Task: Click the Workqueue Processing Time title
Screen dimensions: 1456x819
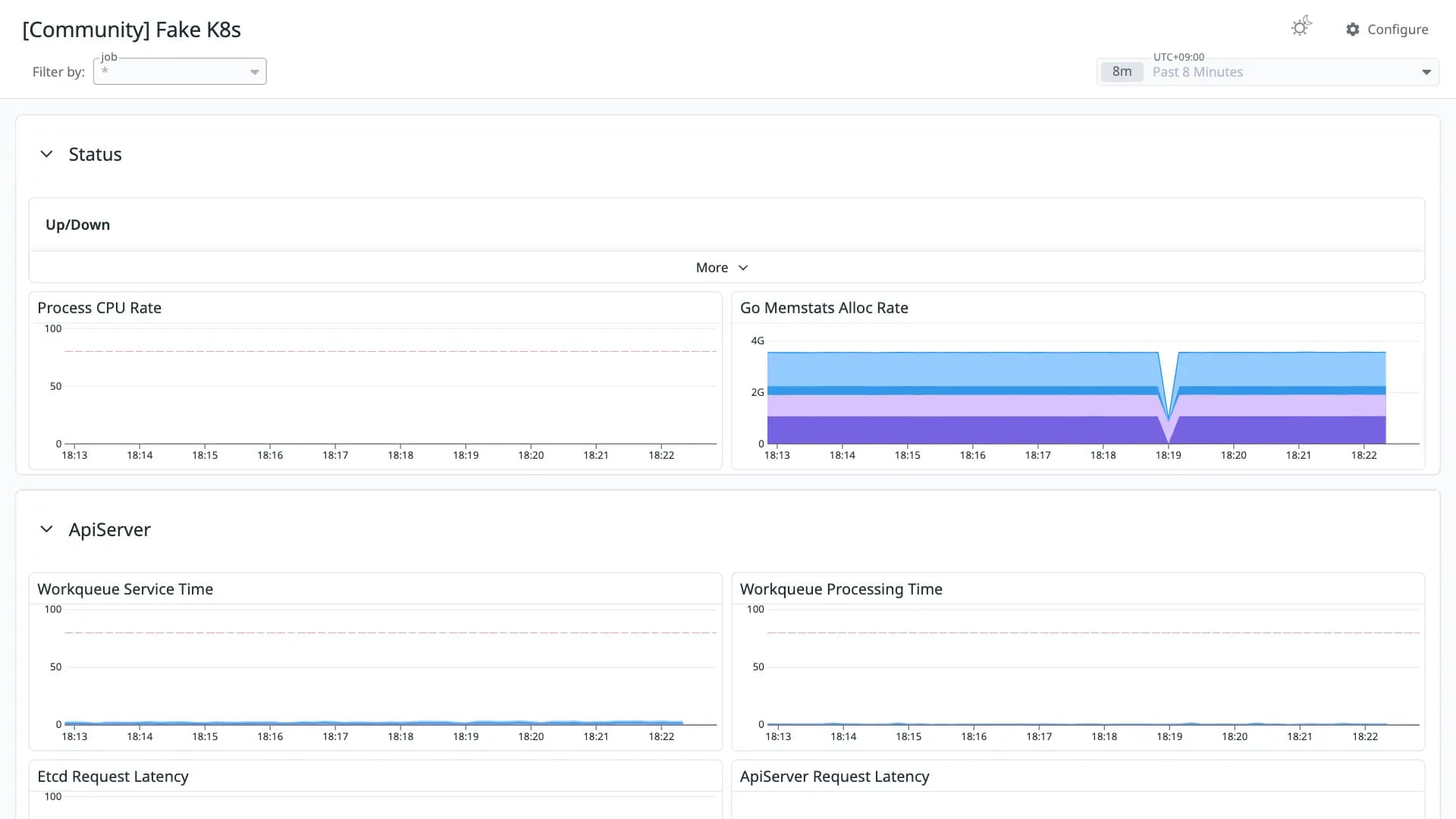Action: (841, 589)
